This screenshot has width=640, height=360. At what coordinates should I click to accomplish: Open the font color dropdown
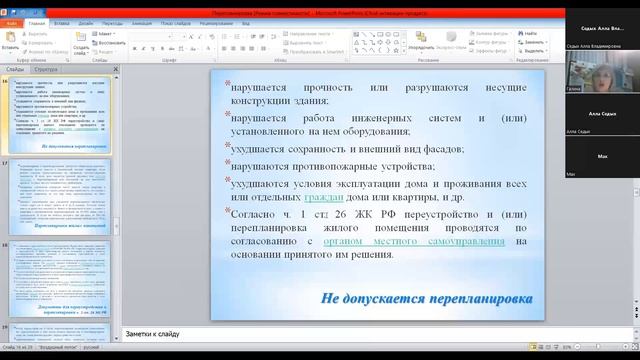209,49
